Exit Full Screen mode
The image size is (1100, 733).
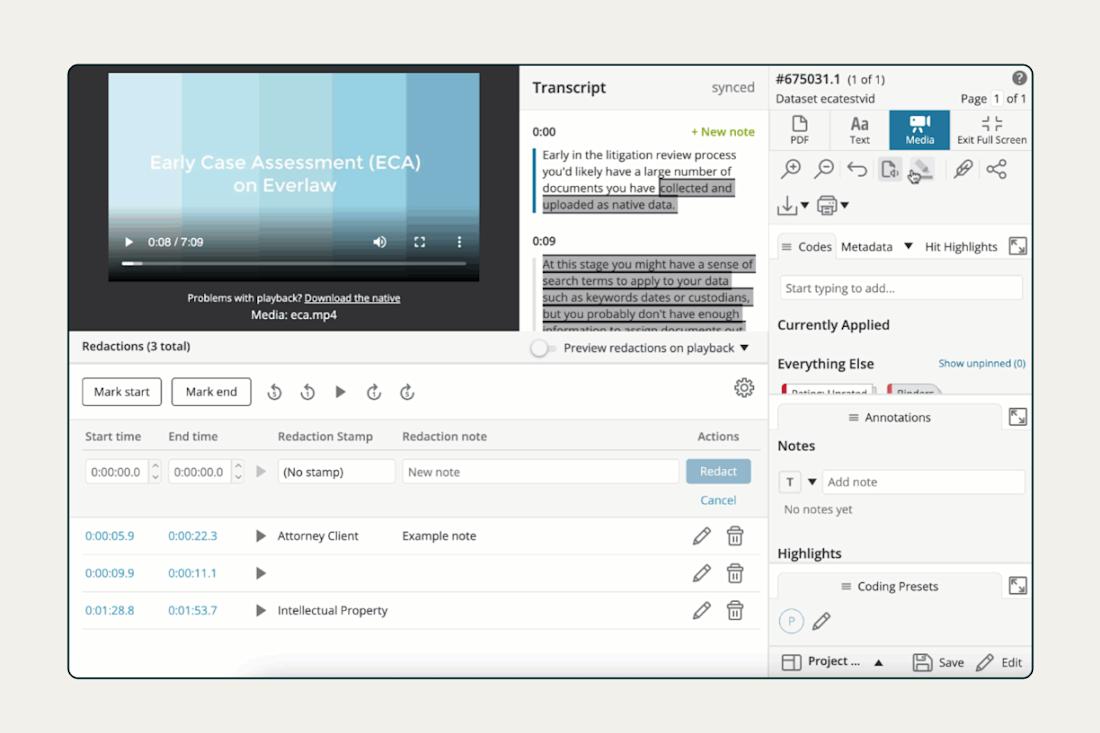click(991, 130)
